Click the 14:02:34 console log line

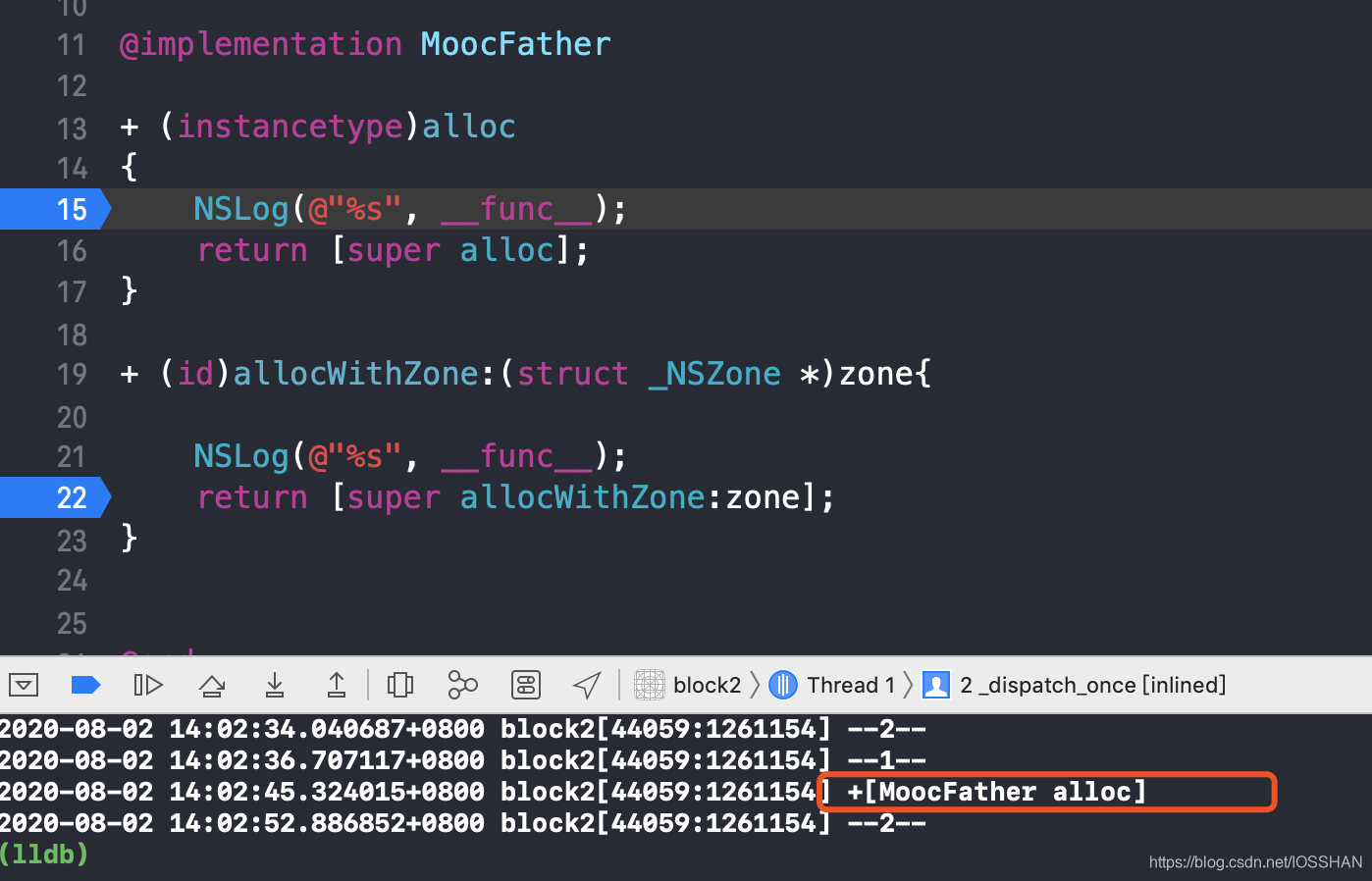463,729
